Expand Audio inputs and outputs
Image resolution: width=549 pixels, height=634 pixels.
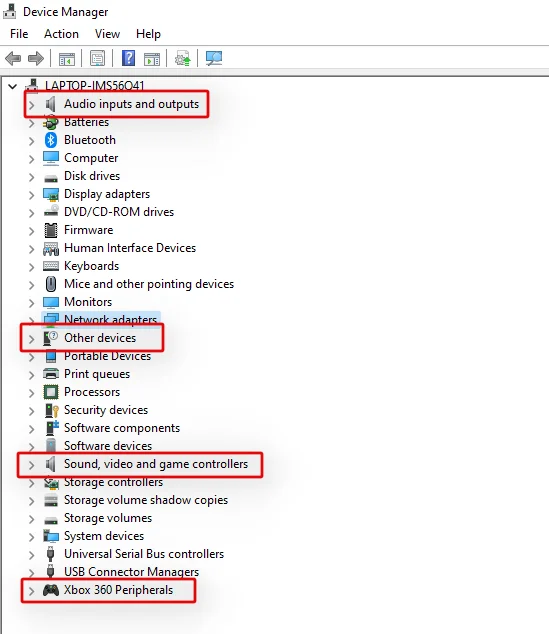[x=32, y=105]
